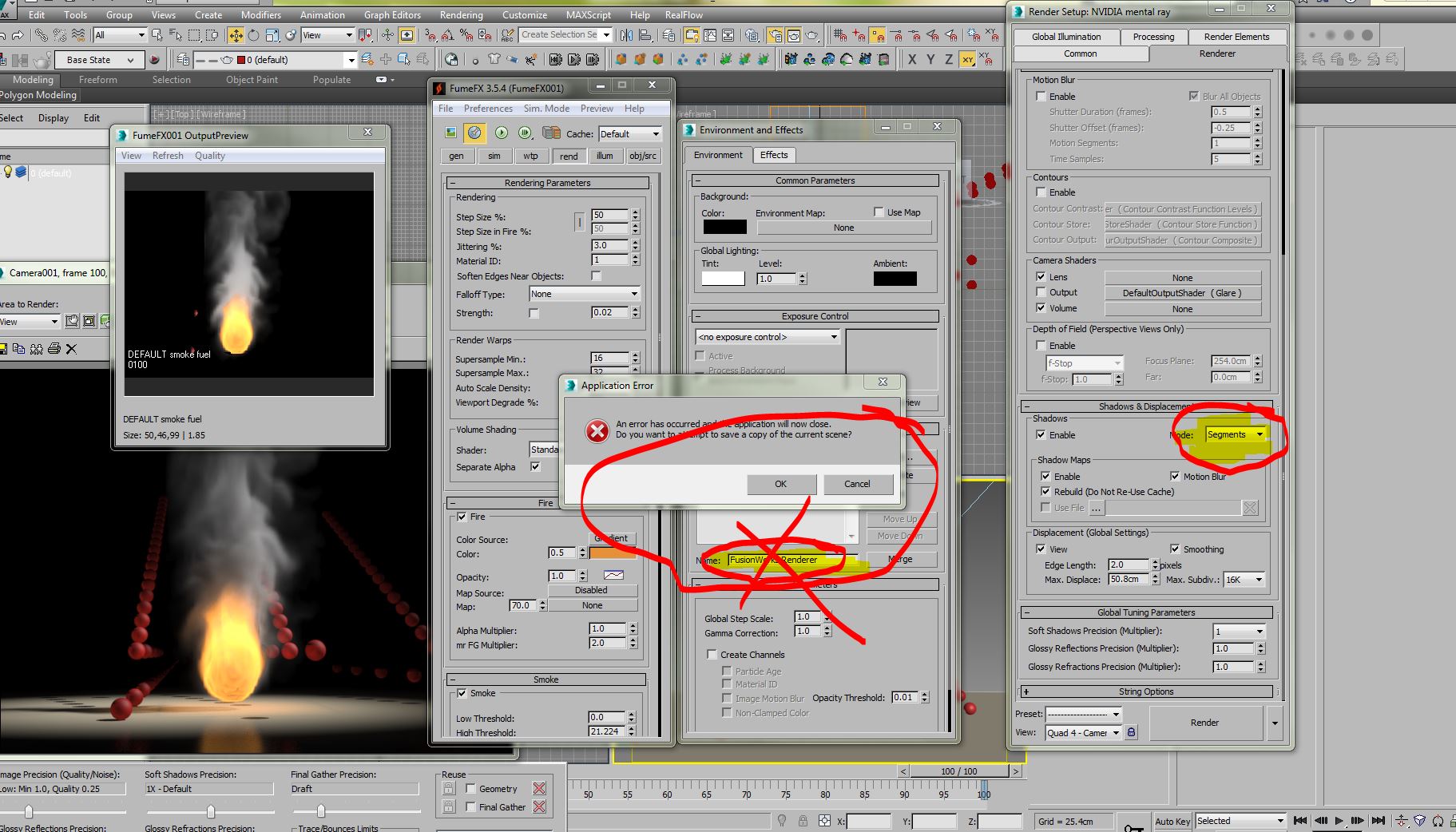The image size is (1456, 832).
Task: Click the Render button
Action: [1204, 723]
